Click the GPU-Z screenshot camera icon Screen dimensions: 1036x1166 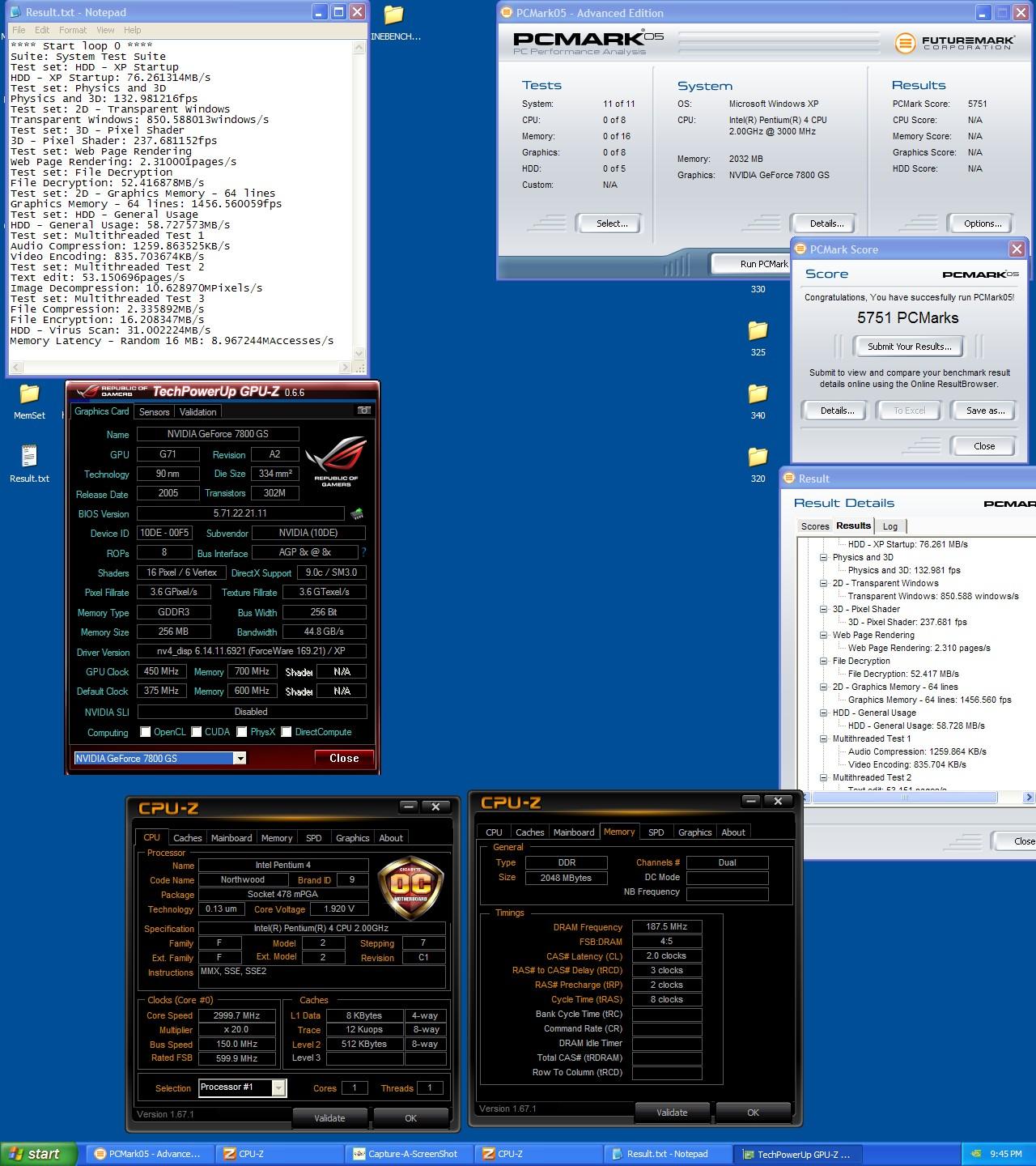click(x=364, y=411)
